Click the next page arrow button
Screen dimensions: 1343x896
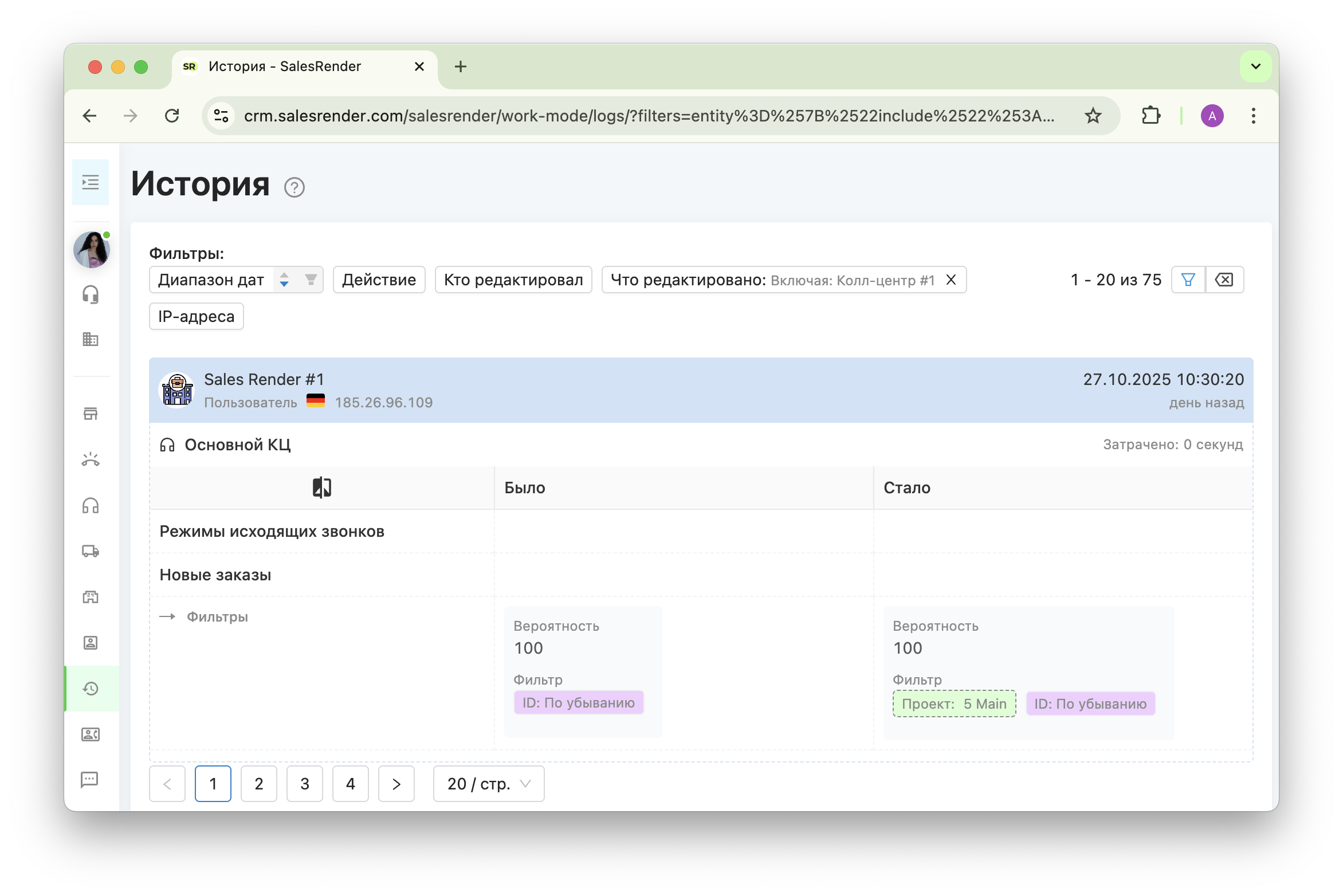coord(396,784)
